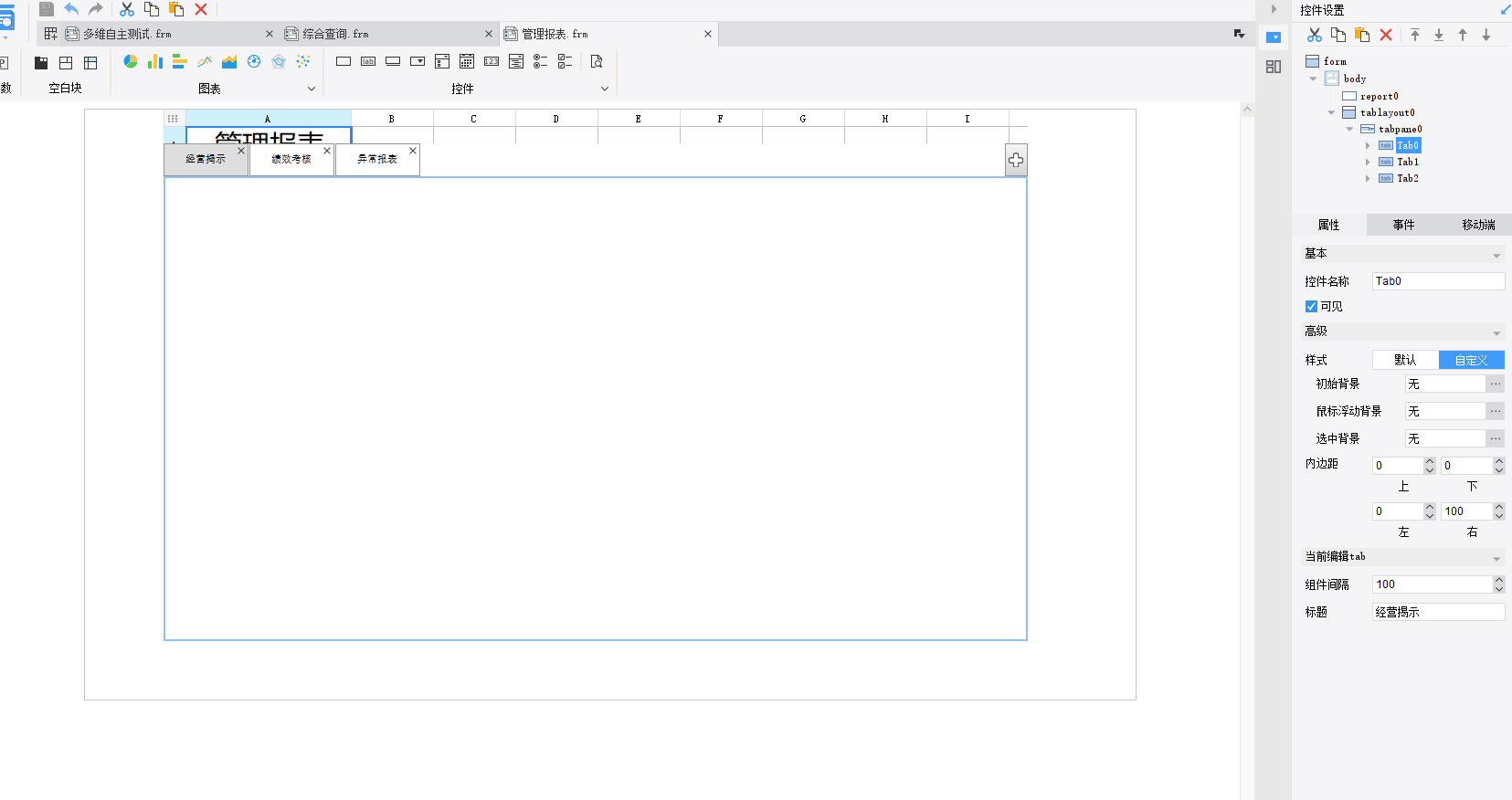Collapse the tabpane0 tree node
This screenshot has height=800, width=1512.
click(x=1349, y=129)
